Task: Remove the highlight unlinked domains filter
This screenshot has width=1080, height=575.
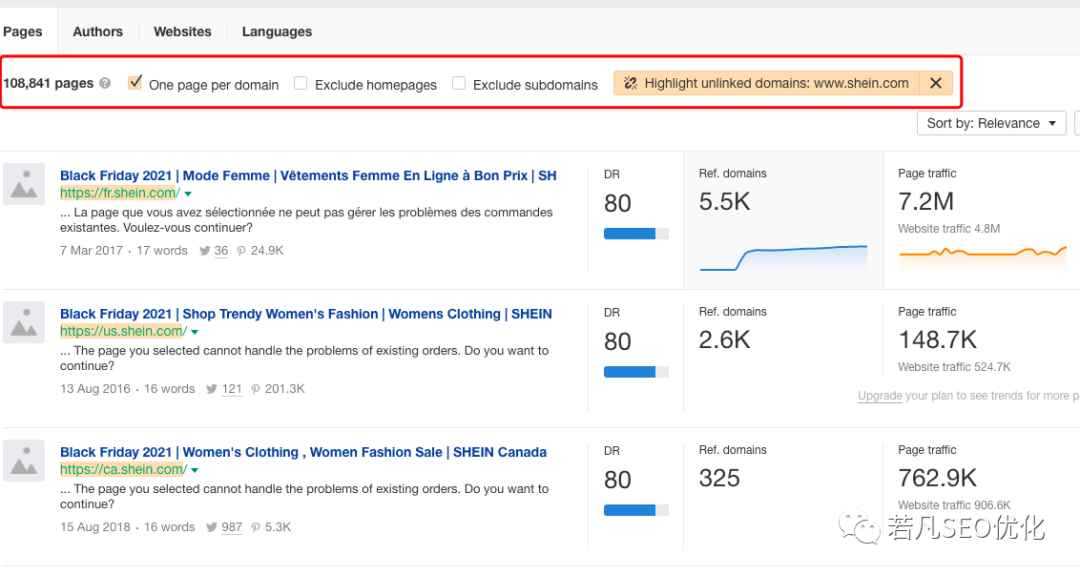Action: 936,84
